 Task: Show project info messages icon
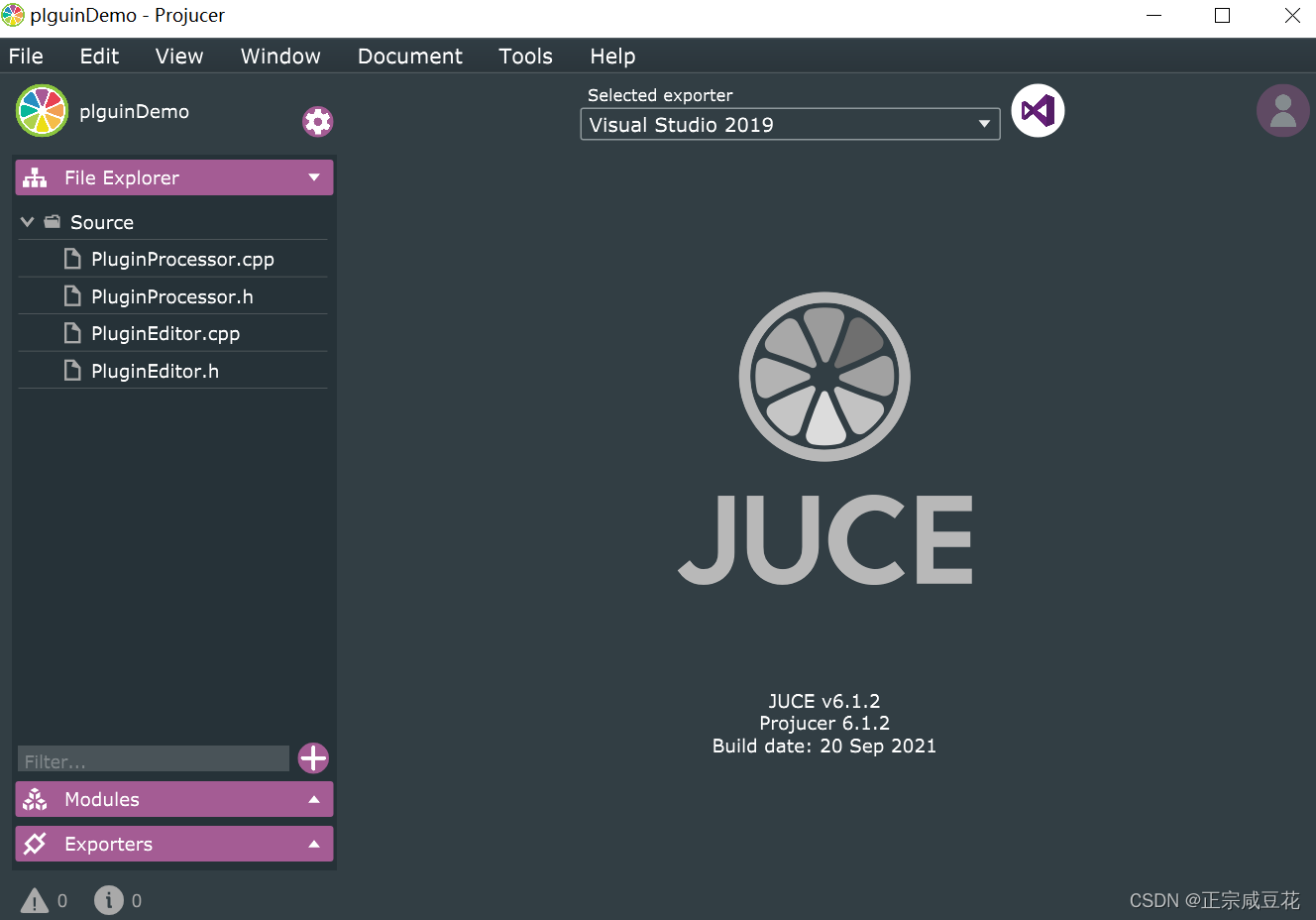[x=109, y=900]
